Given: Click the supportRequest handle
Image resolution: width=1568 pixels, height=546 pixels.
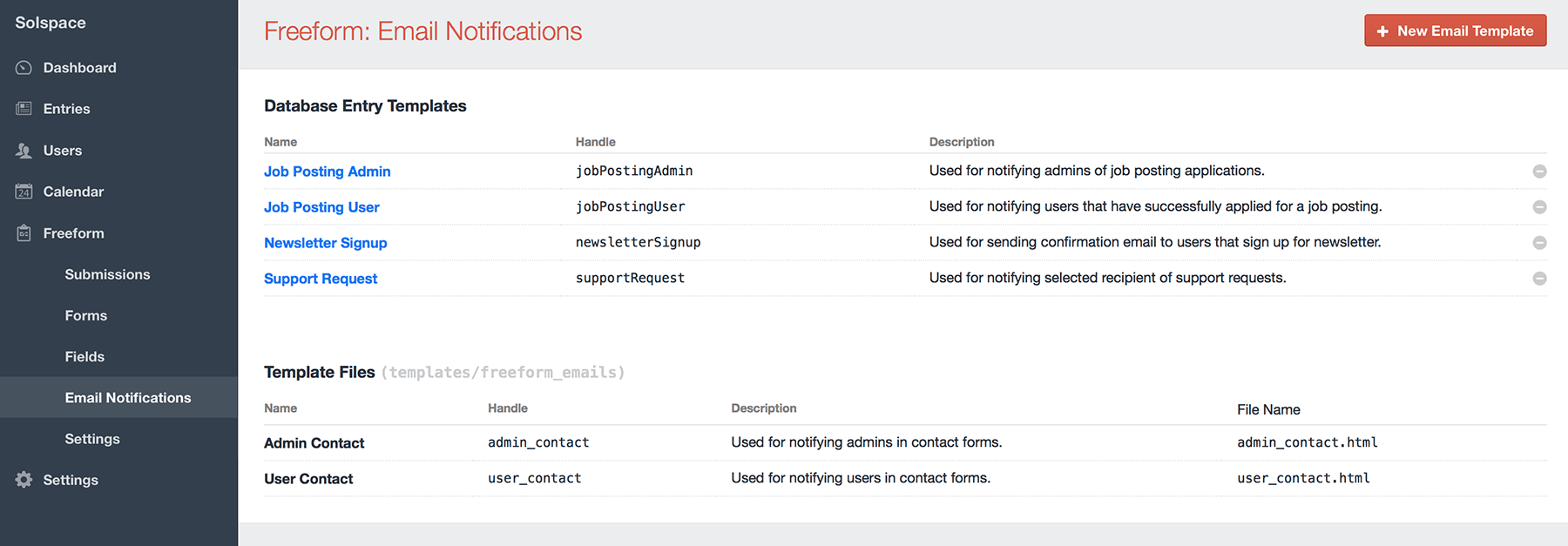Looking at the screenshot, I should click(x=630, y=278).
